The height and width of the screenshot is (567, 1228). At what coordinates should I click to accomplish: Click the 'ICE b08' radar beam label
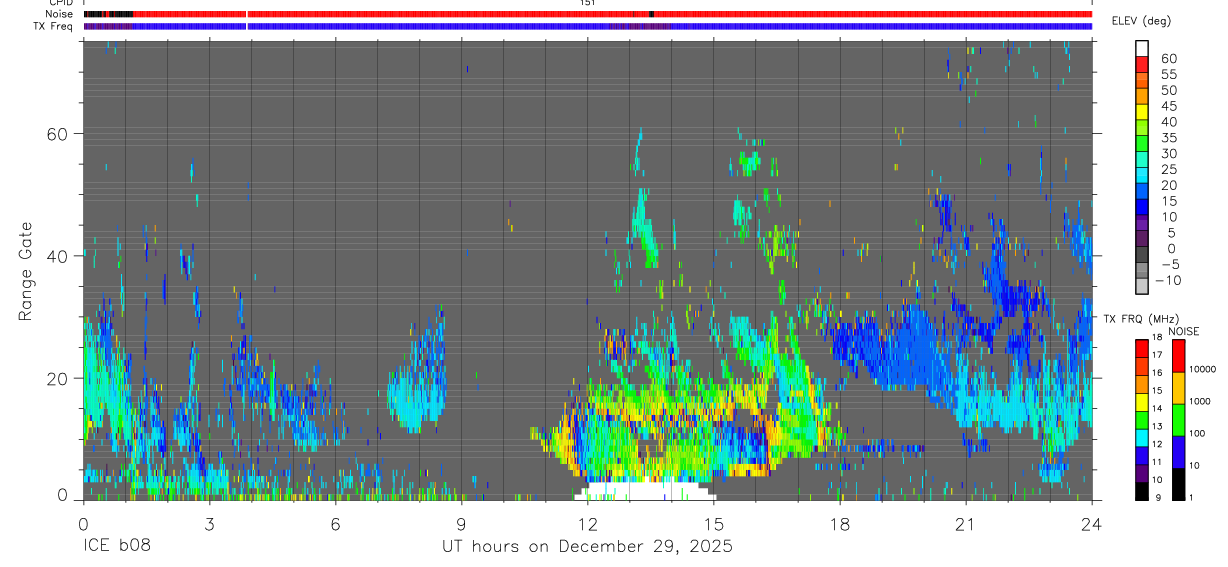[117, 547]
